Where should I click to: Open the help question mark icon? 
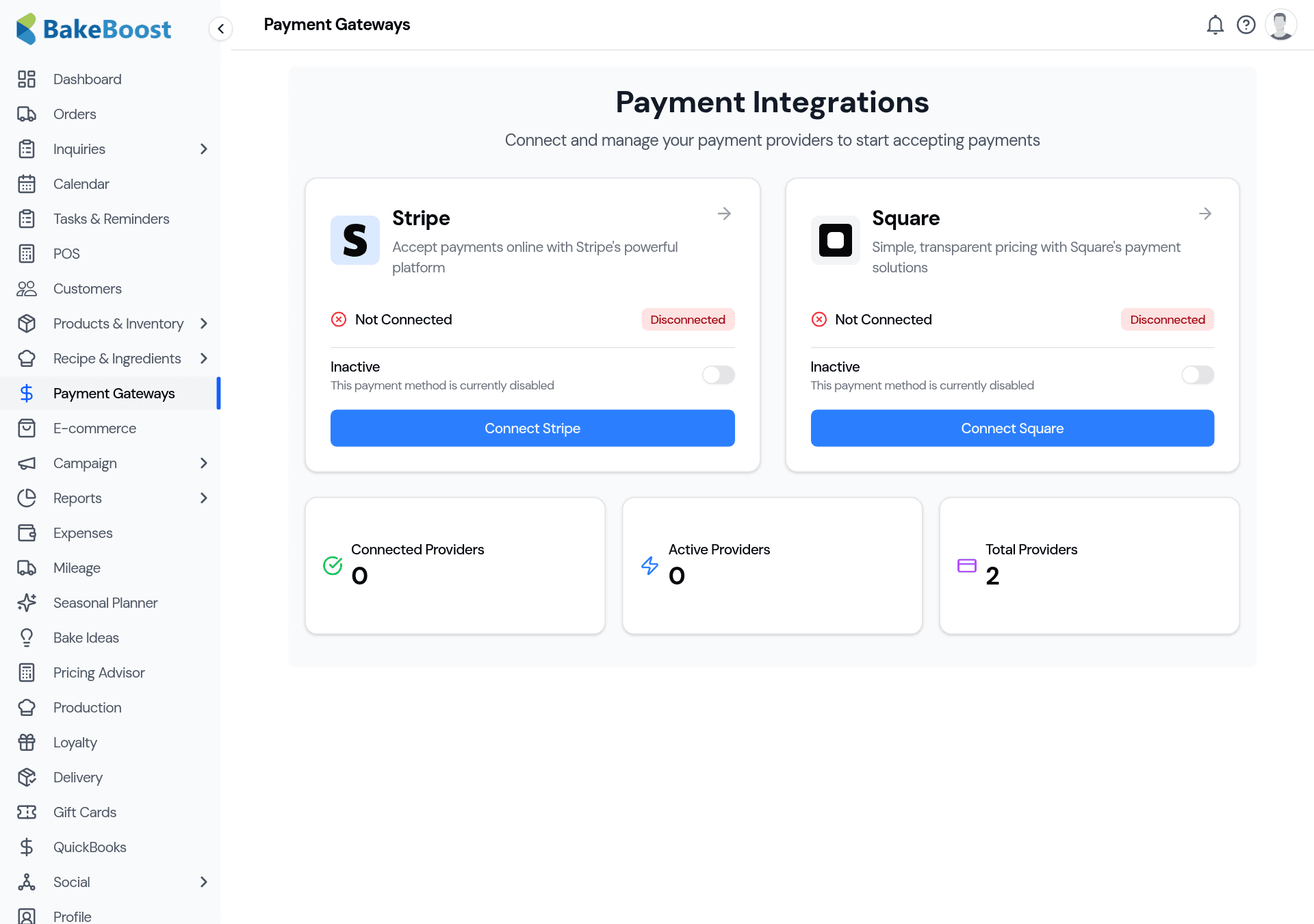[1246, 25]
